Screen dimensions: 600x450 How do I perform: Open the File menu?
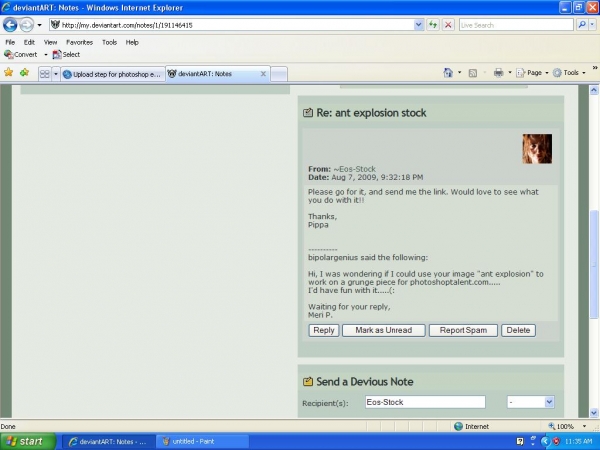[10, 42]
